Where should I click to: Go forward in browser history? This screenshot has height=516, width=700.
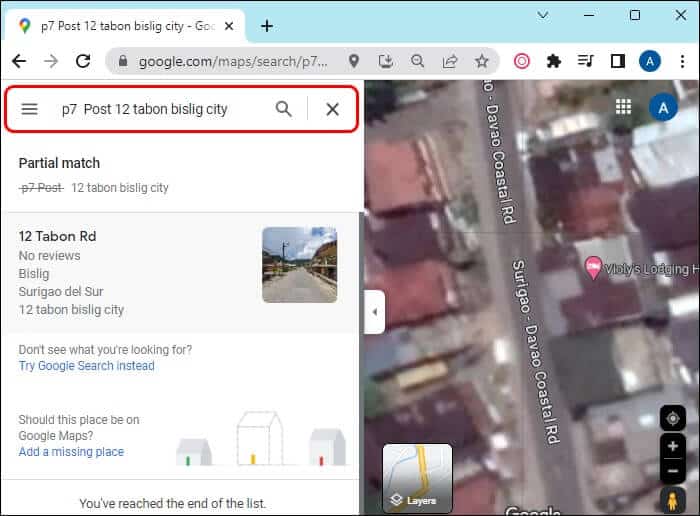(x=51, y=61)
